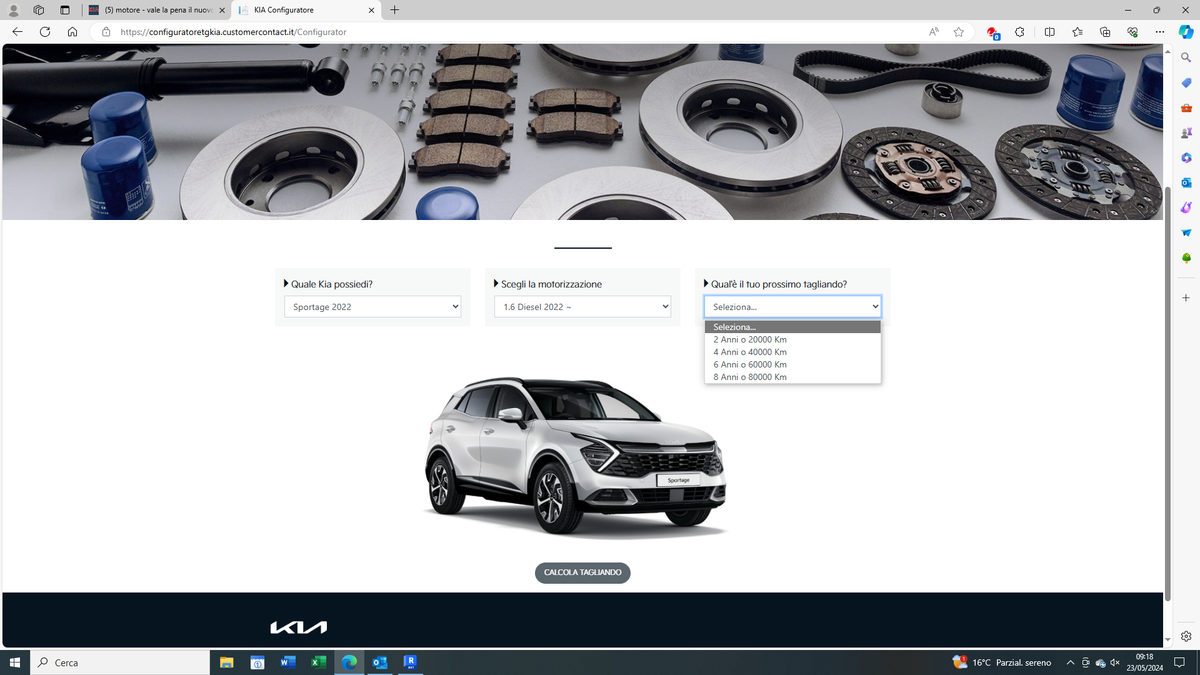The image size is (1200, 675).
Task: Open the Edge profile icon
Action: click(x=14, y=10)
